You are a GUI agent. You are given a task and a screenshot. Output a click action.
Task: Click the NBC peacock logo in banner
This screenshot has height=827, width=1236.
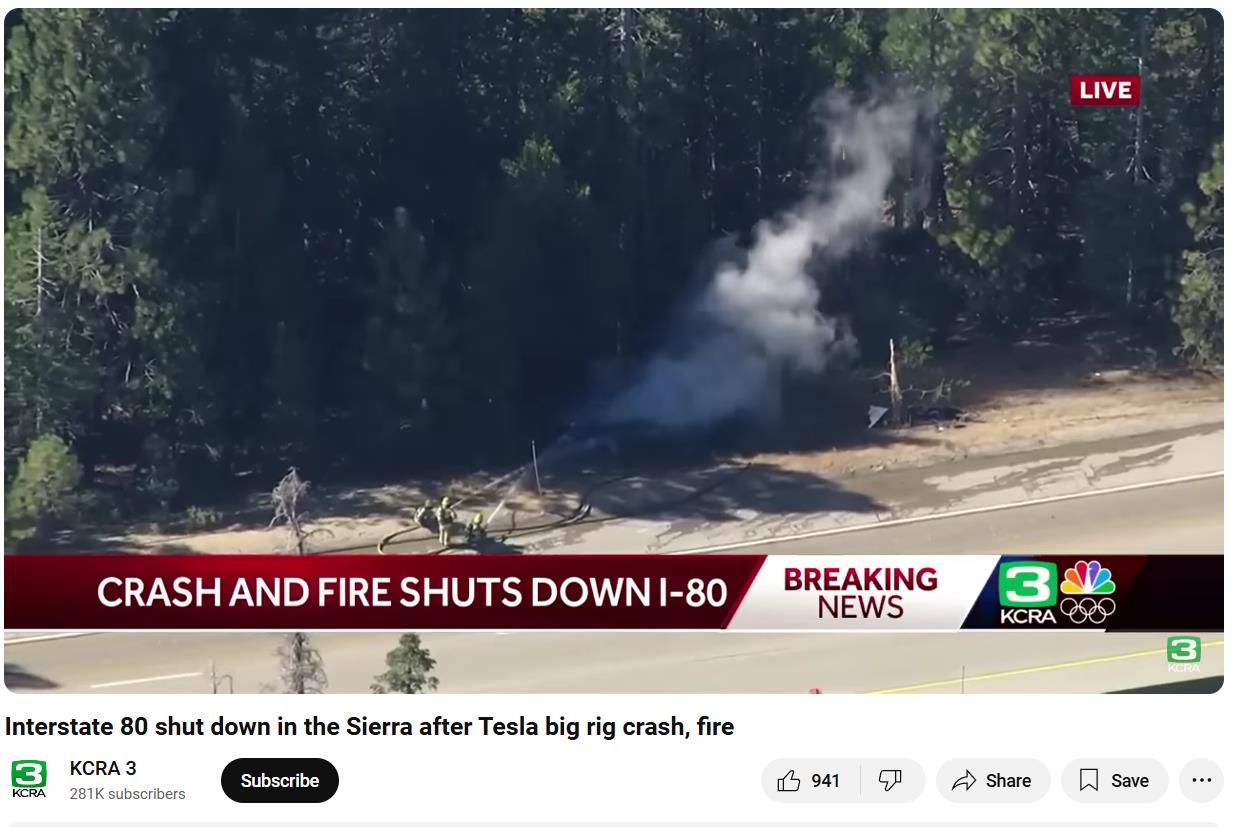1087,593
